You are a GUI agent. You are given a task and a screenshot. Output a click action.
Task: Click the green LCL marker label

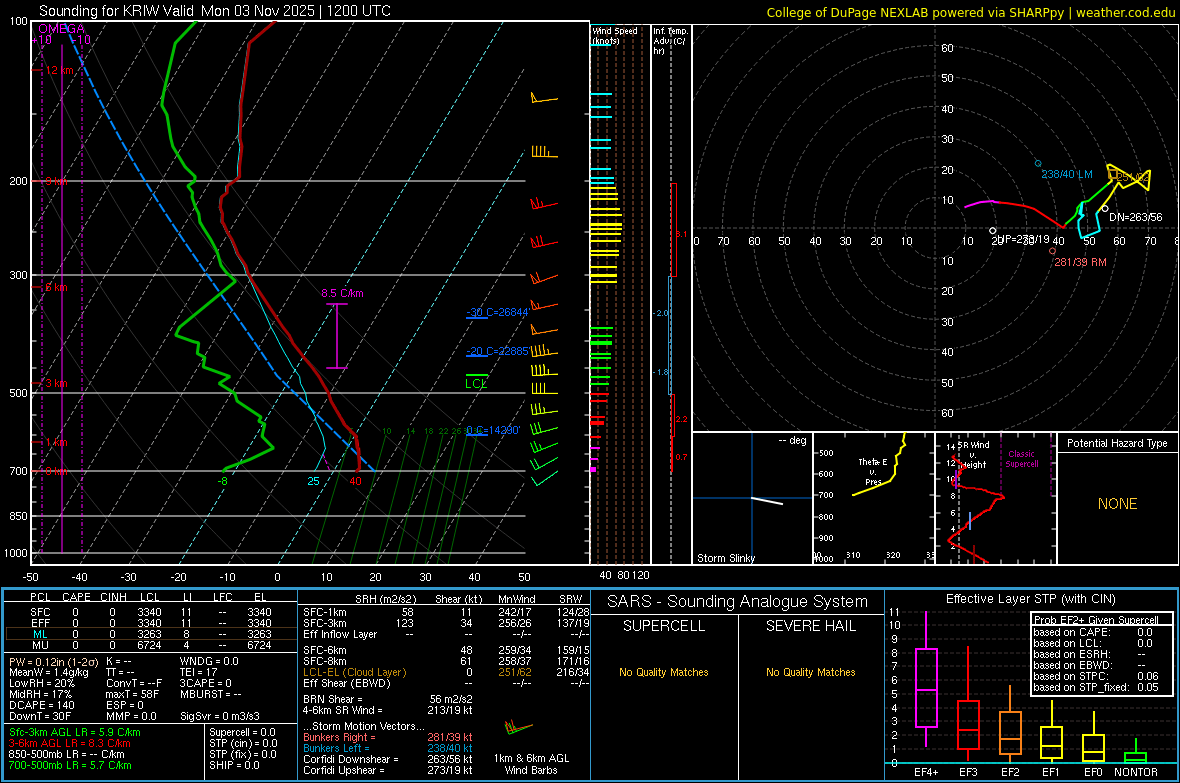(x=476, y=383)
